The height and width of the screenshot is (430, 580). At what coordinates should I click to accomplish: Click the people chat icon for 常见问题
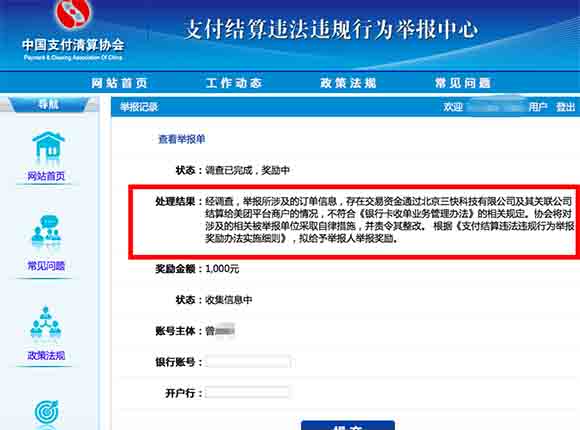47,231
